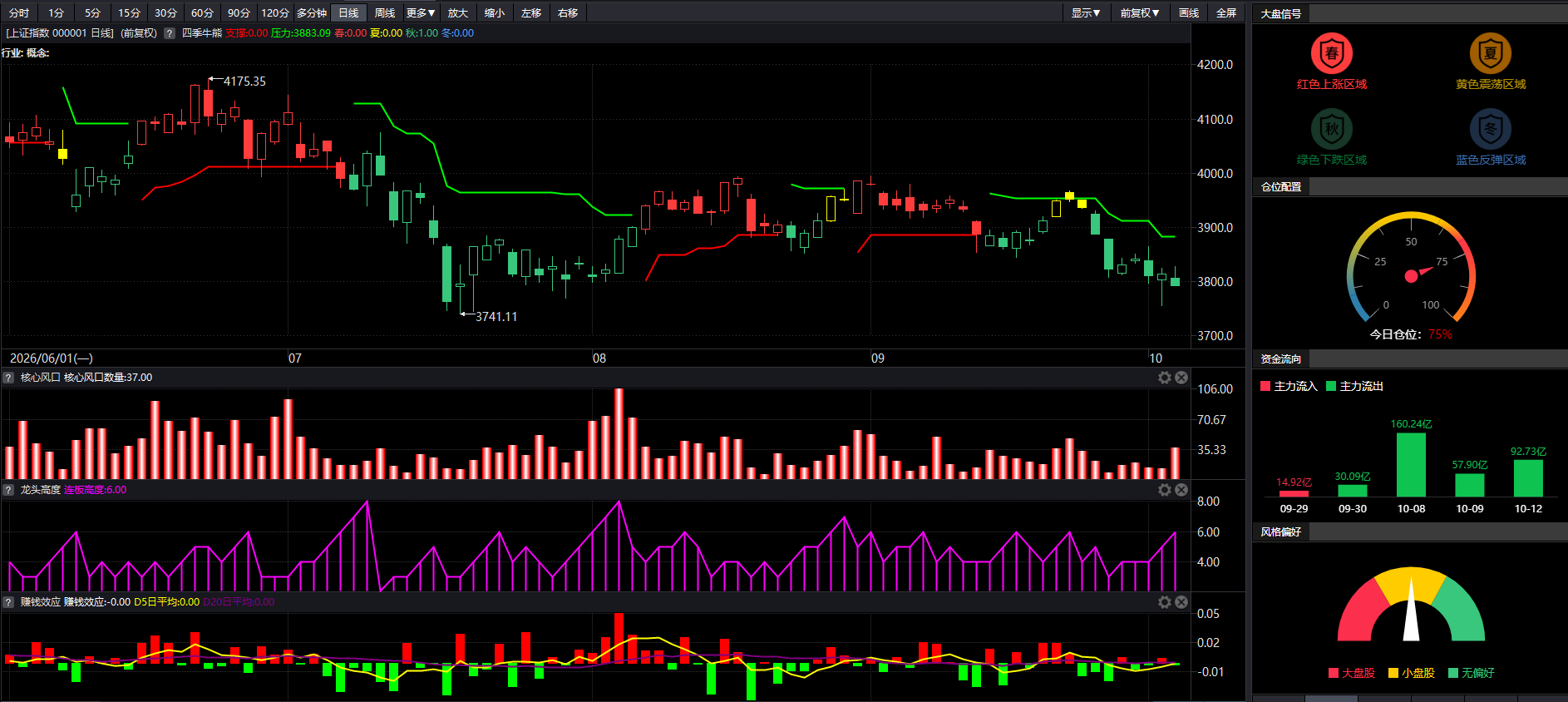Switch to 周线 weekly chart
Screen dimensions: 1568x702
(x=385, y=13)
